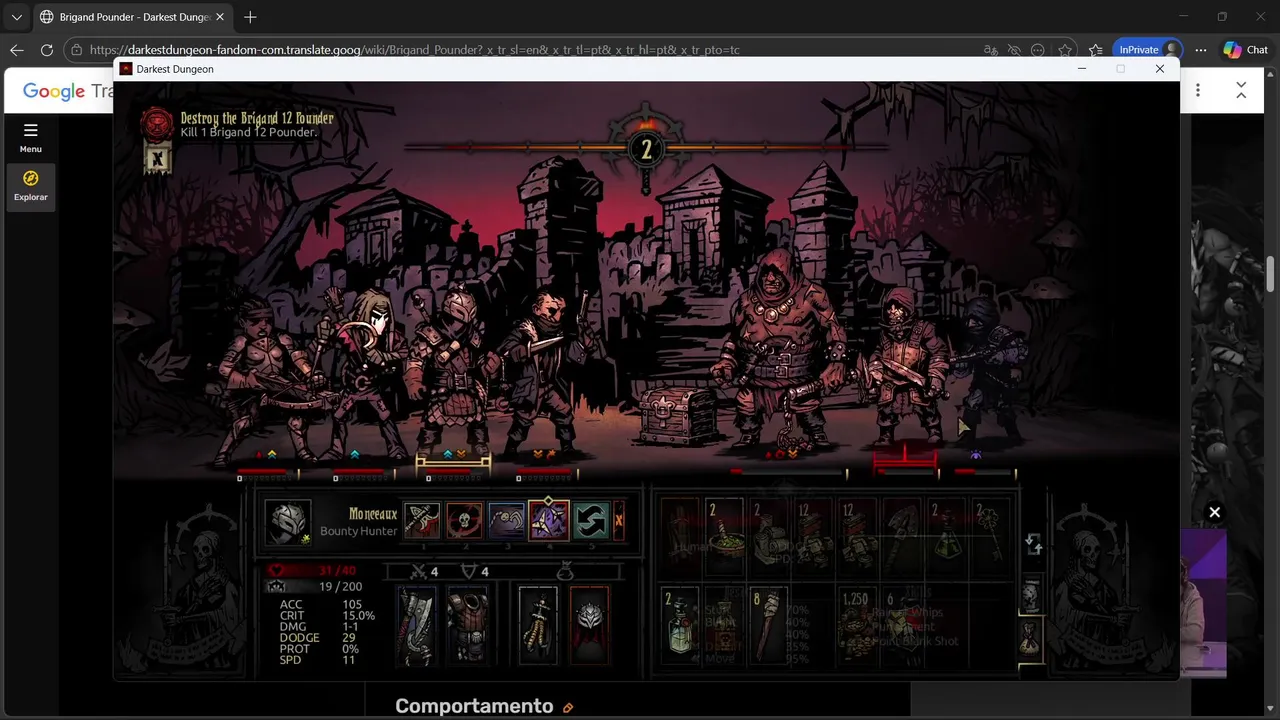This screenshot has height=720, width=1280.
Task: Click the selected Bounty Hunter's health bar
Action: click(x=453, y=469)
